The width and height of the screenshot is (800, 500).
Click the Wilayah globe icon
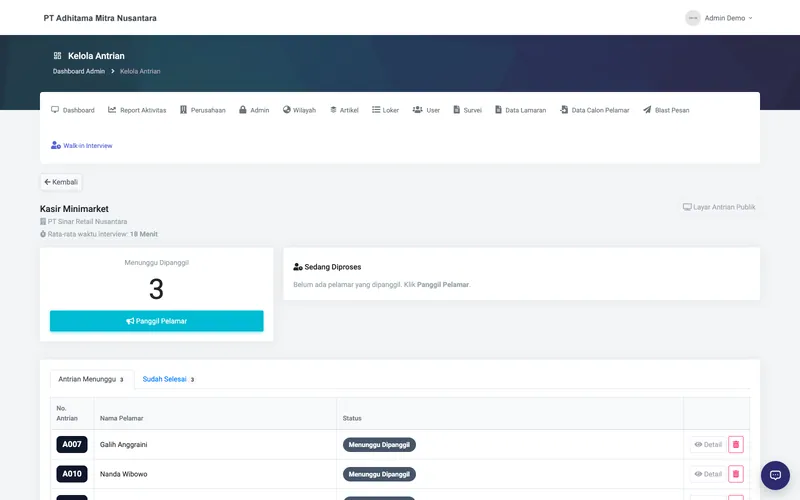click(287, 110)
